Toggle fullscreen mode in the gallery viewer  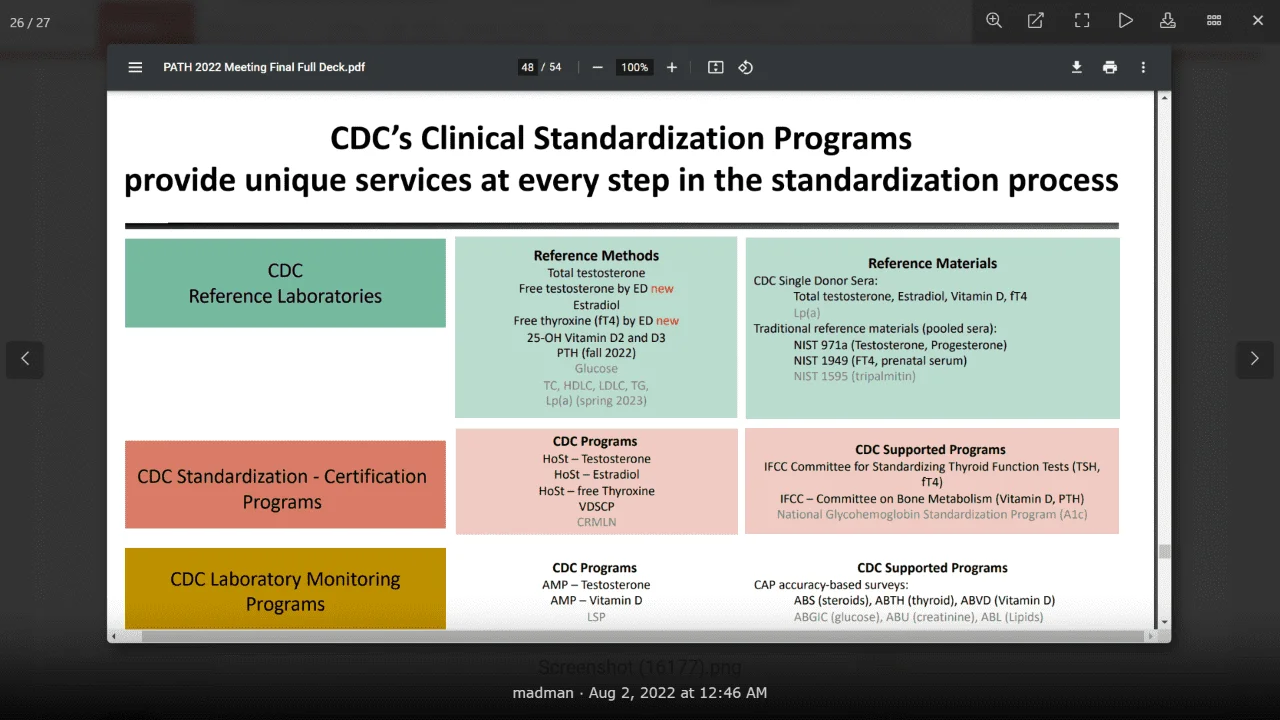coord(1082,21)
